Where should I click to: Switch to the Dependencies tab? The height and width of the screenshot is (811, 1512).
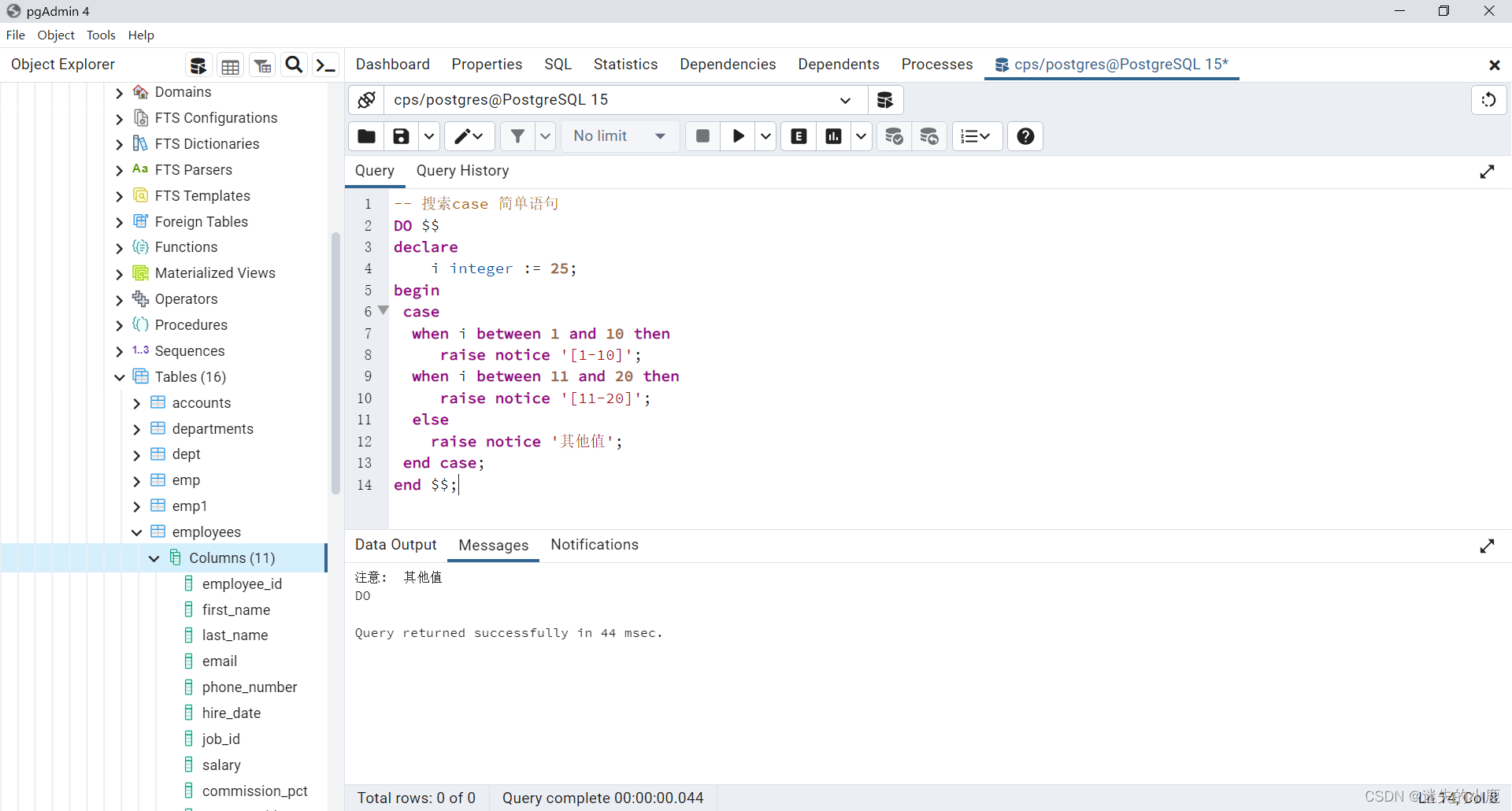[728, 65]
